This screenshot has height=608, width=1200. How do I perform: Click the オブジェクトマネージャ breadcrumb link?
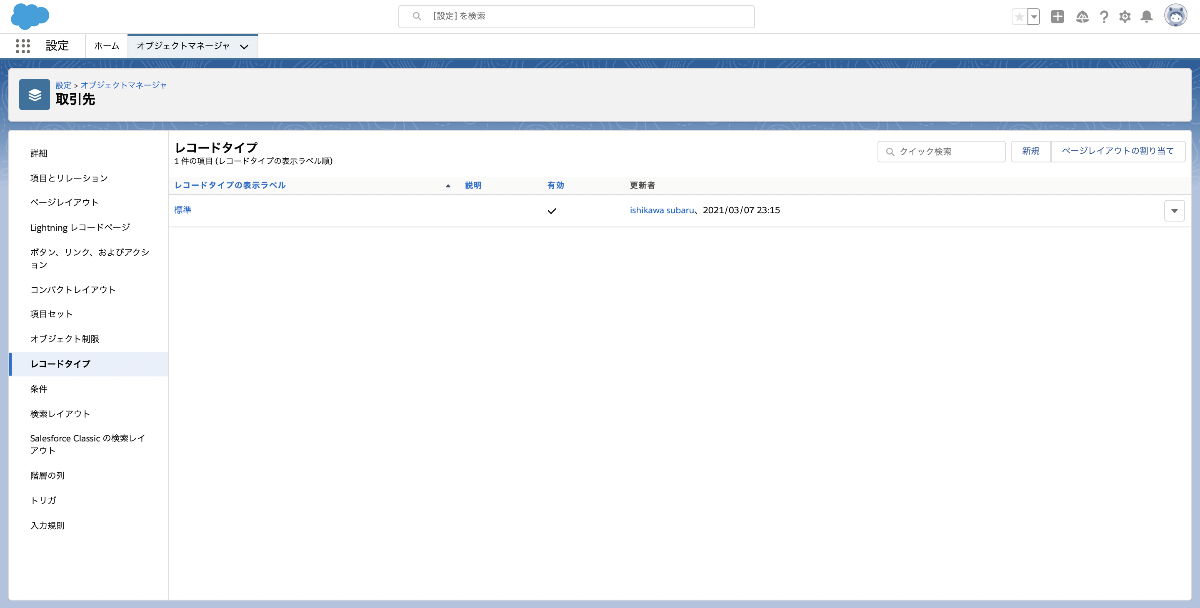point(124,85)
